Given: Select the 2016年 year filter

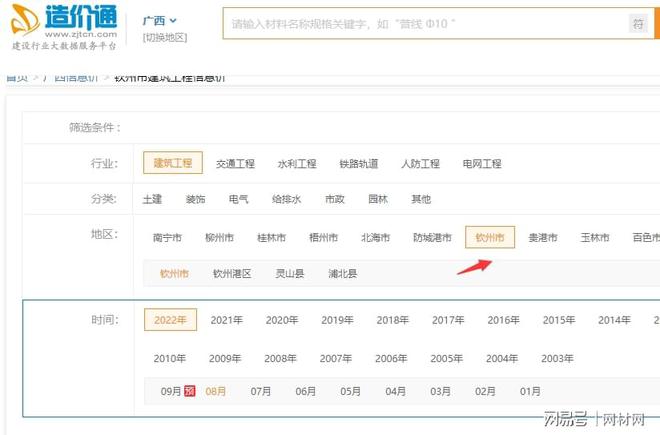Looking at the screenshot, I should [x=504, y=320].
